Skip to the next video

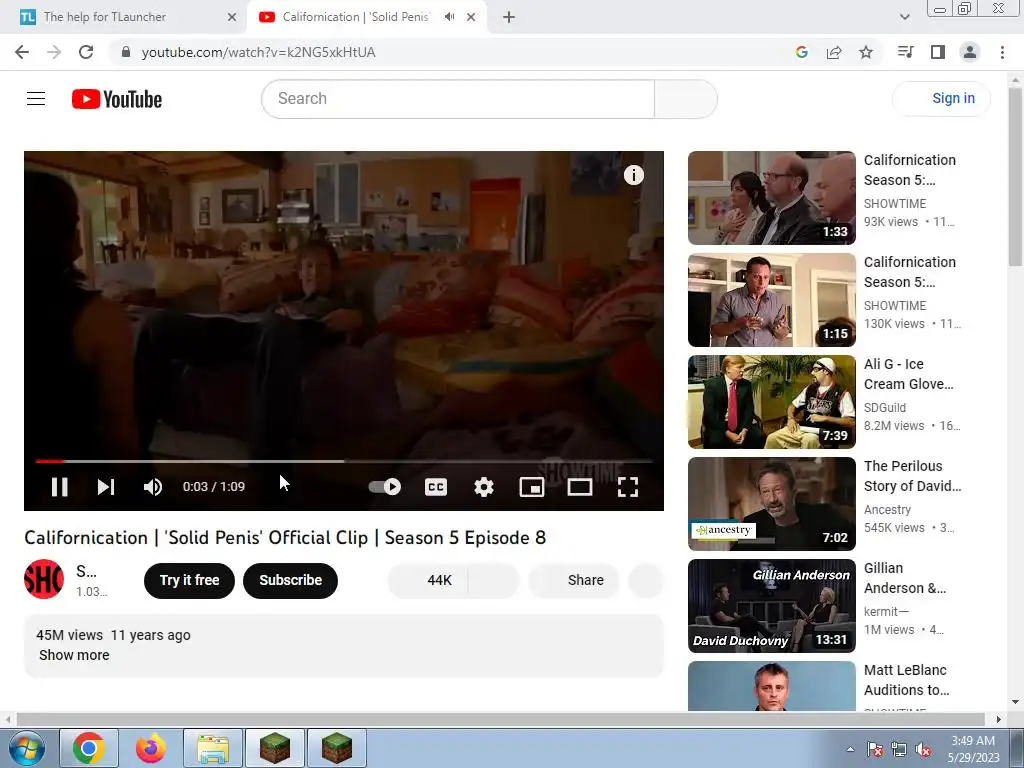(x=106, y=487)
